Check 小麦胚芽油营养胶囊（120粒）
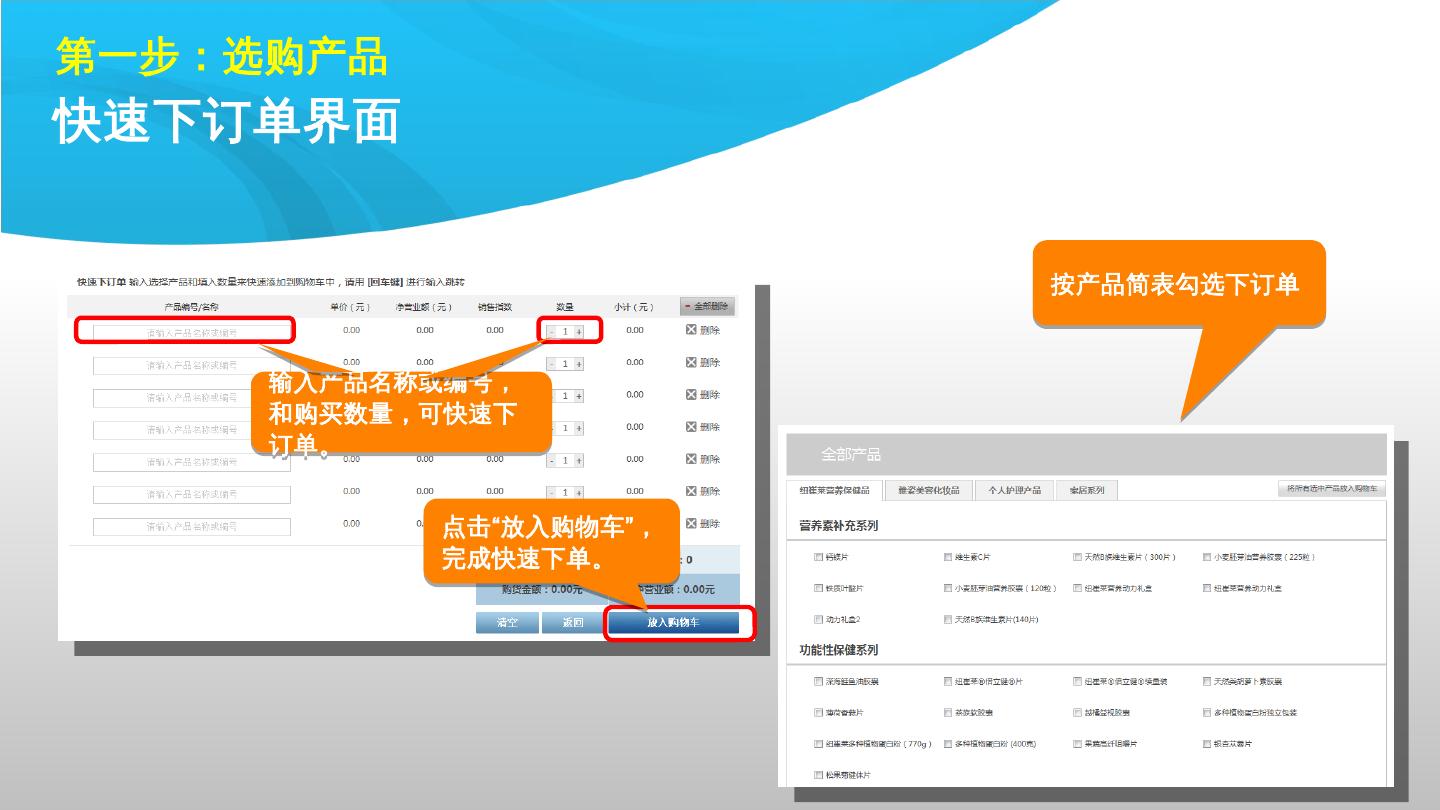1440x810 pixels. (x=948, y=588)
